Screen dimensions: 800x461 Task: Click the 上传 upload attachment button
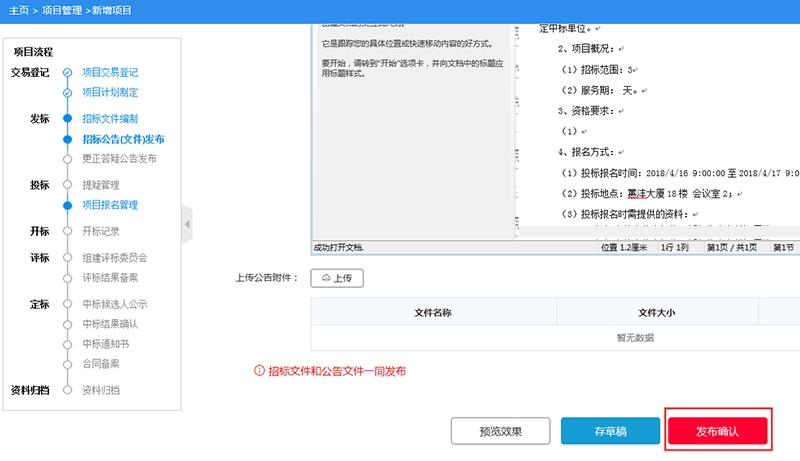coord(337,278)
